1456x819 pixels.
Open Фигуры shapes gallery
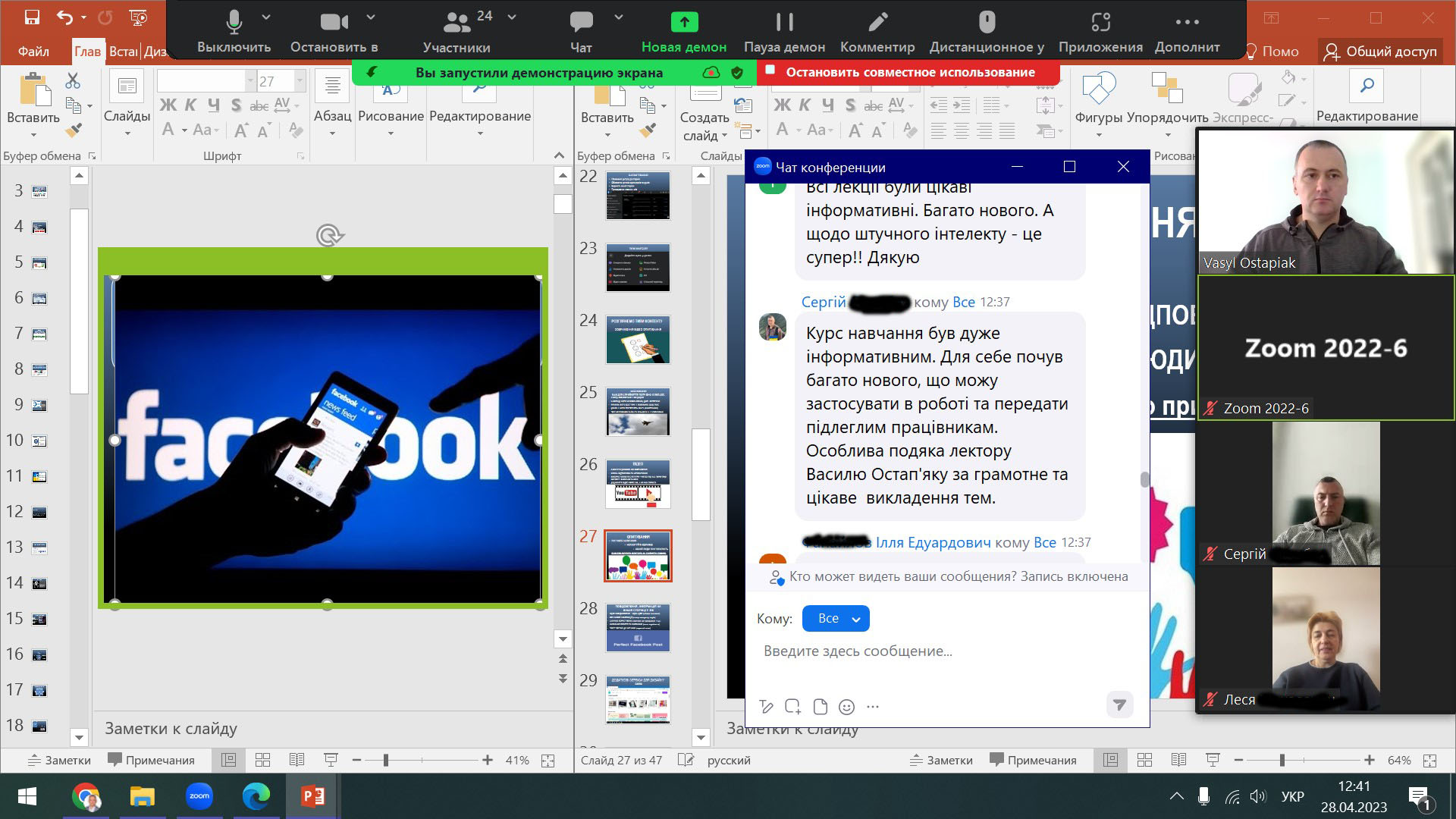point(1098,106)
